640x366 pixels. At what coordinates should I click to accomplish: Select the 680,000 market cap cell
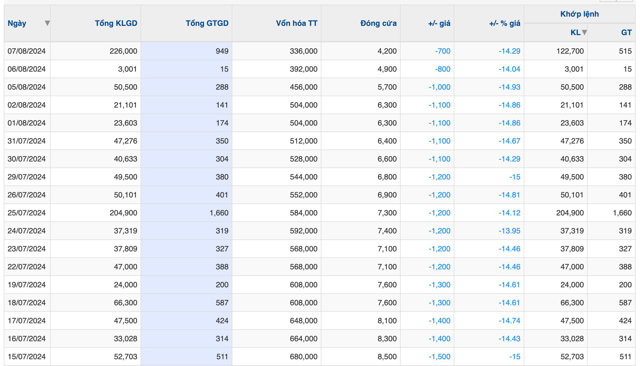tap(303, 356)
